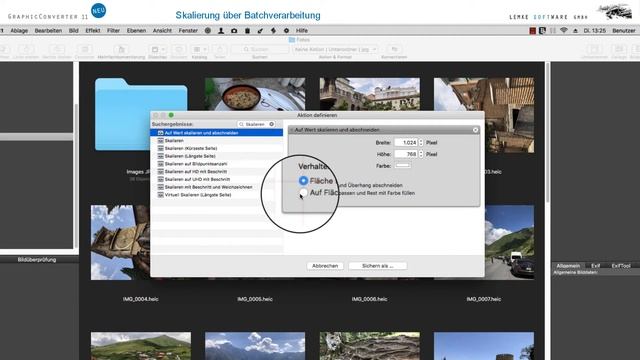640x360 pixels.
Task: Clear the Skalieren search field with x
Action: [x=271, y=124]
